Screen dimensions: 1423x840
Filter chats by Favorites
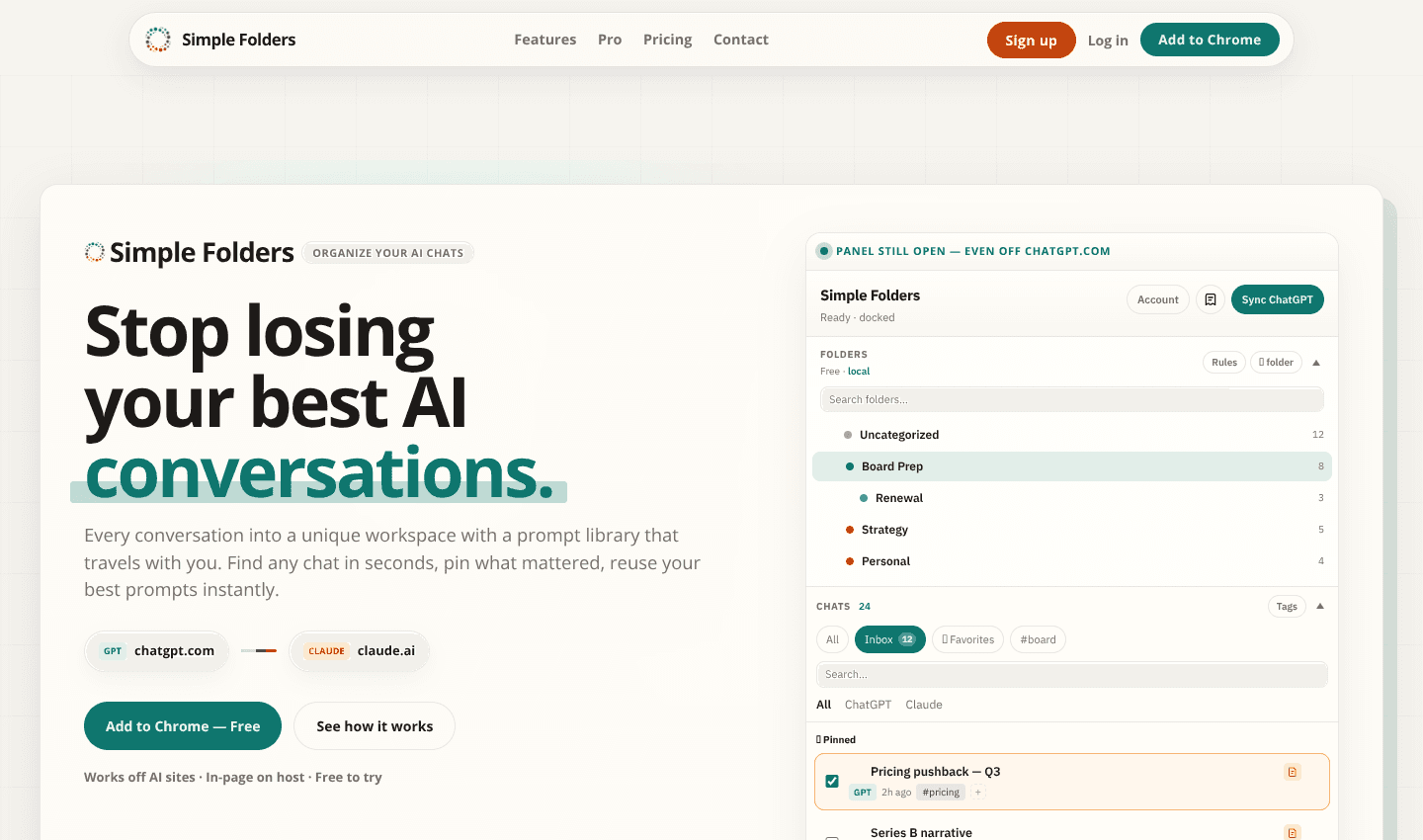pyautogui.click(x=968, y=639)
